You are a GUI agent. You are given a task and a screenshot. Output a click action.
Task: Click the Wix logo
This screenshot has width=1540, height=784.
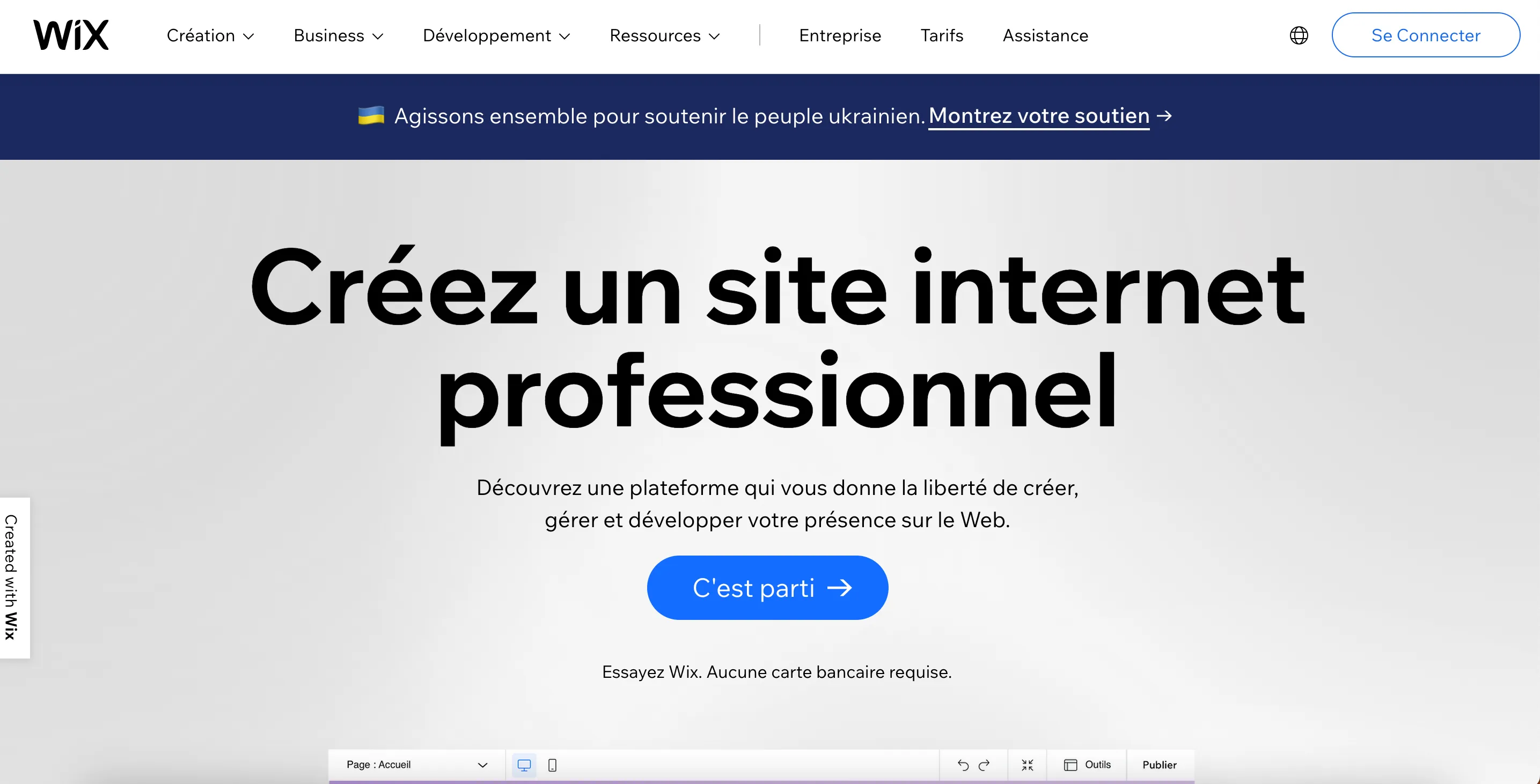click(x=71, y=35)
